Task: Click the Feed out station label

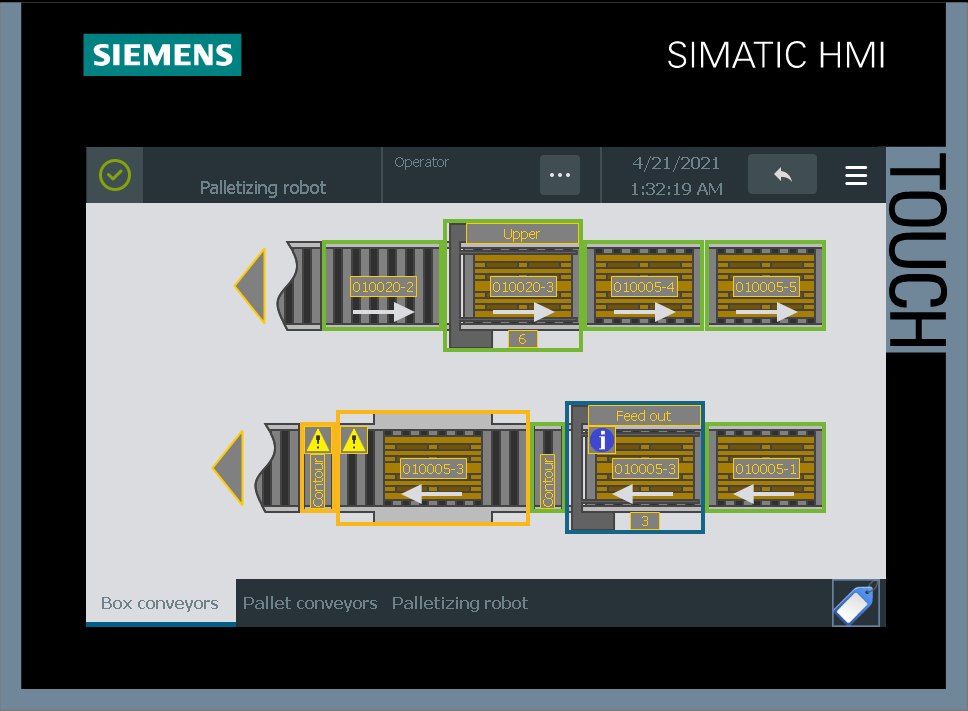Action: point(643,416)
